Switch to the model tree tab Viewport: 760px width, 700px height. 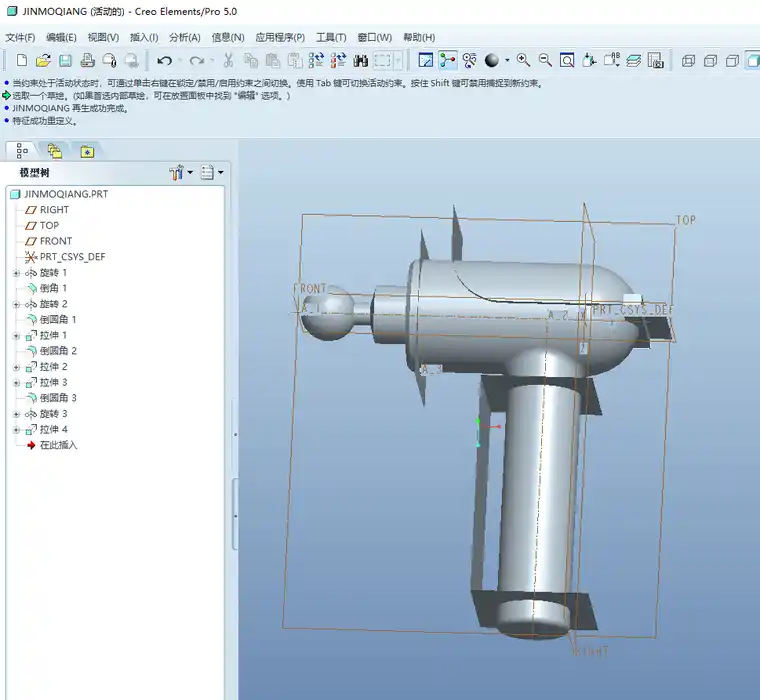pyautogui.click(x=22, y=151)
